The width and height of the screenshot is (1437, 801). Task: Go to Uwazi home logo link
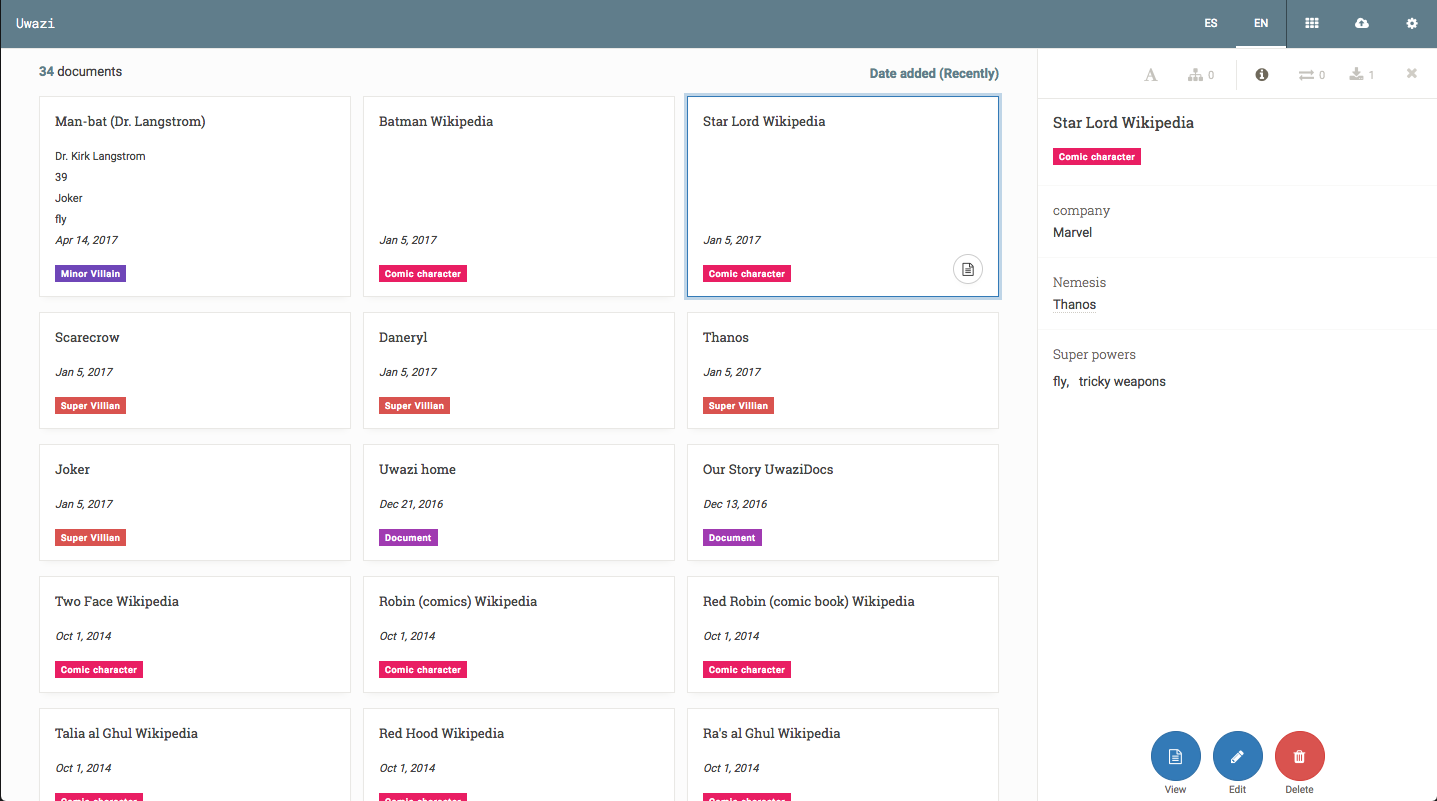click(35, 23)
